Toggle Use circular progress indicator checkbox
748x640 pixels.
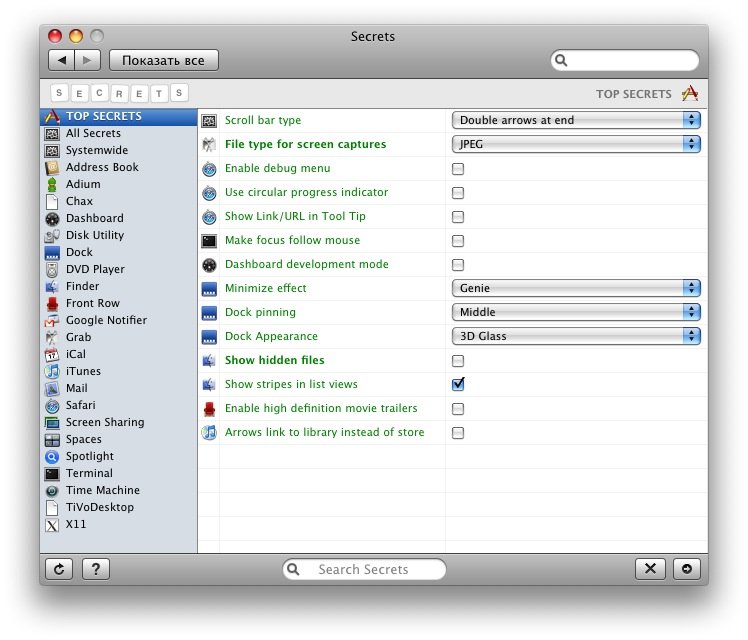[x=458, y=193]
